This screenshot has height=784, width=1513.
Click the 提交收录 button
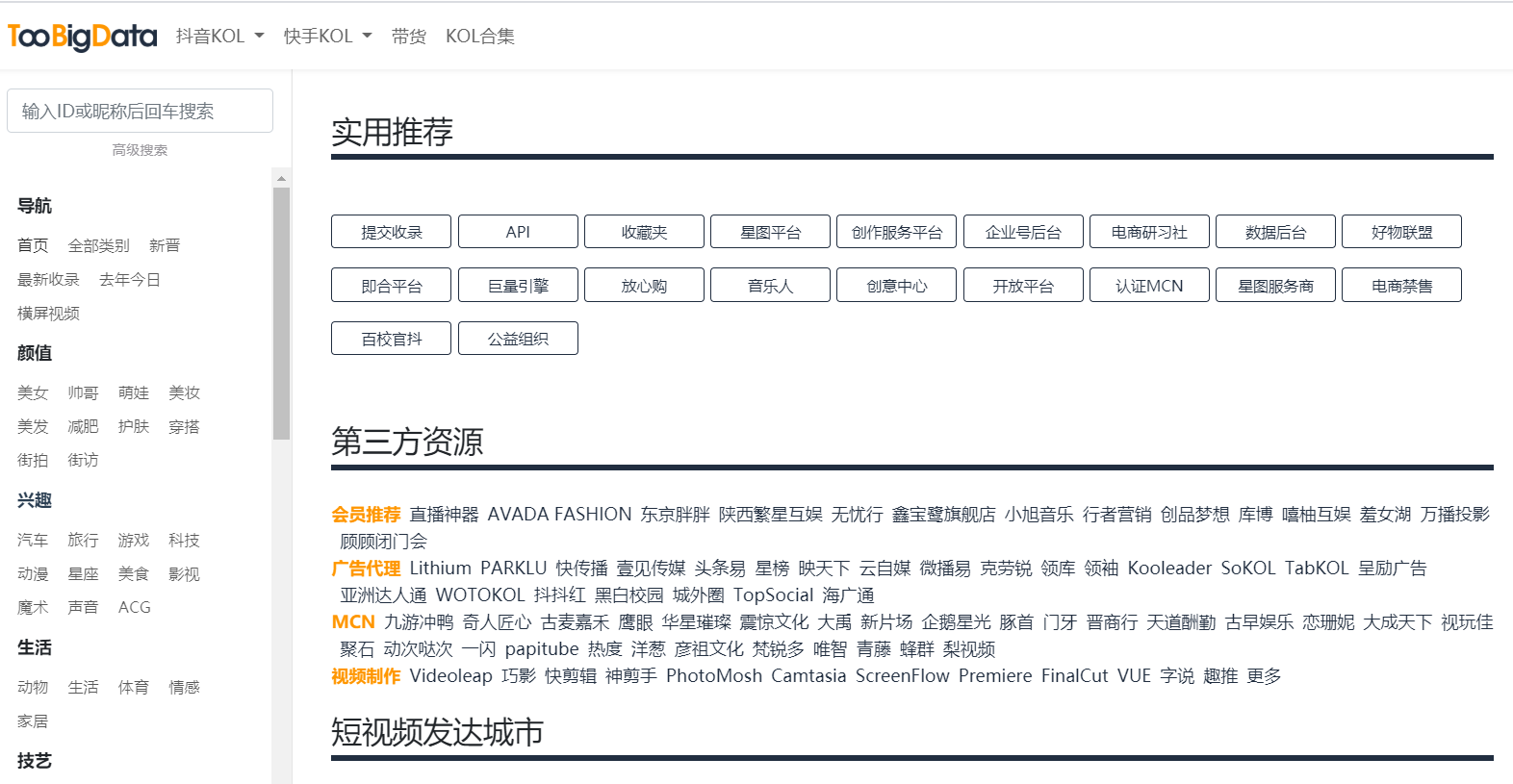392,232
